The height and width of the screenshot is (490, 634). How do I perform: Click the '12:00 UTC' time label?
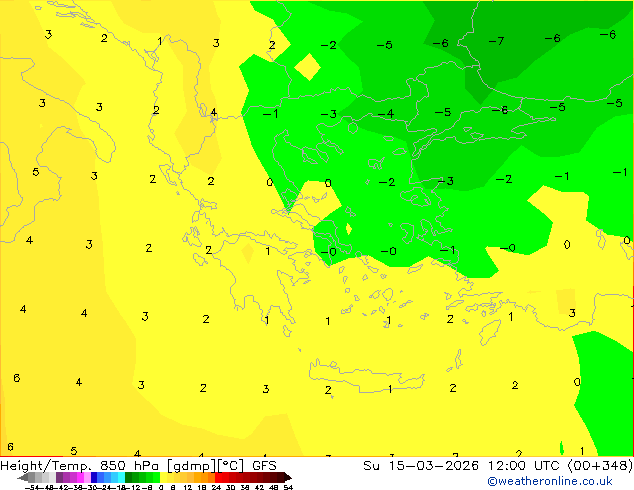click(526, 466)
